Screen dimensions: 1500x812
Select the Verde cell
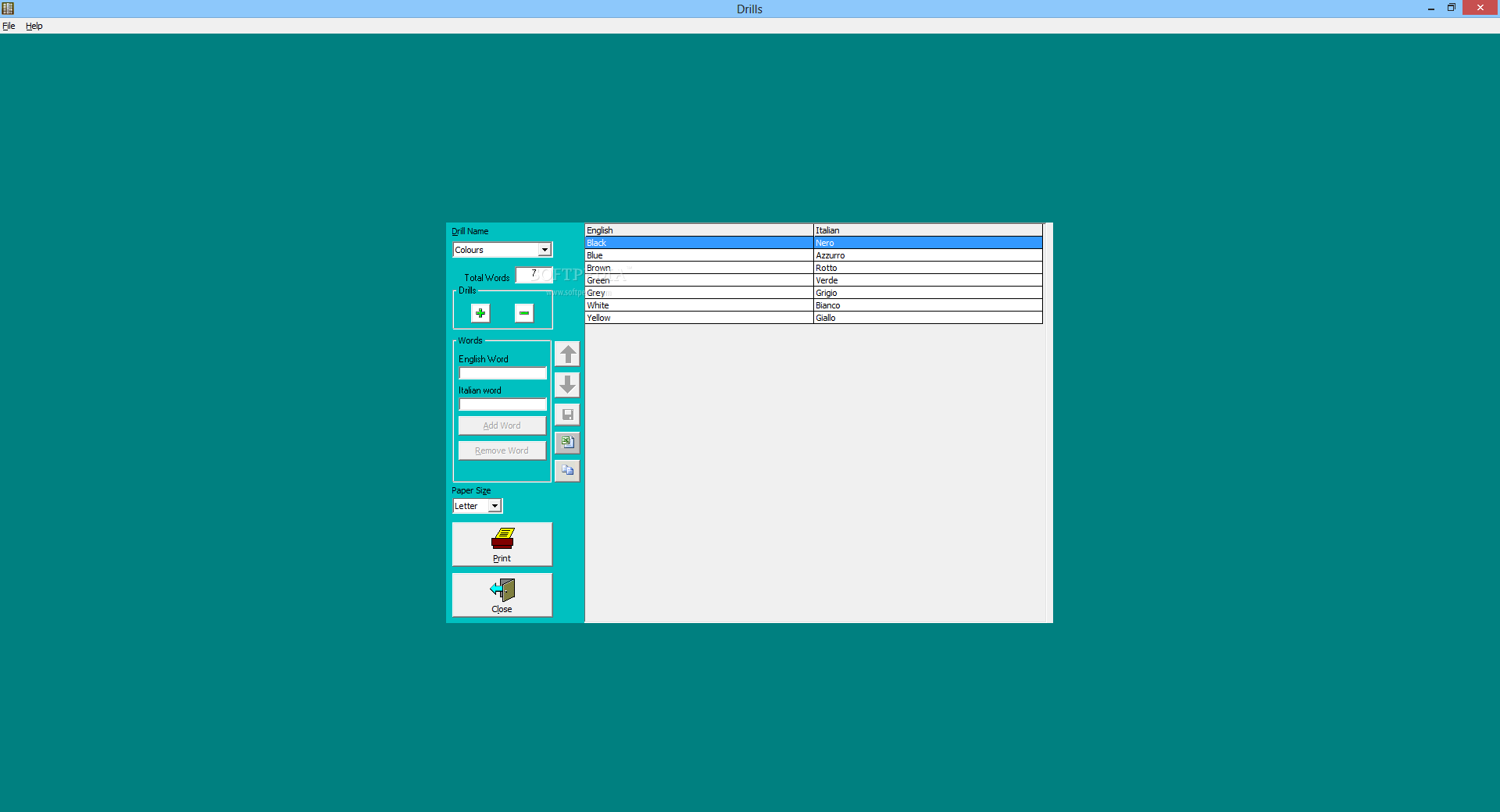(x=928, y=280)
